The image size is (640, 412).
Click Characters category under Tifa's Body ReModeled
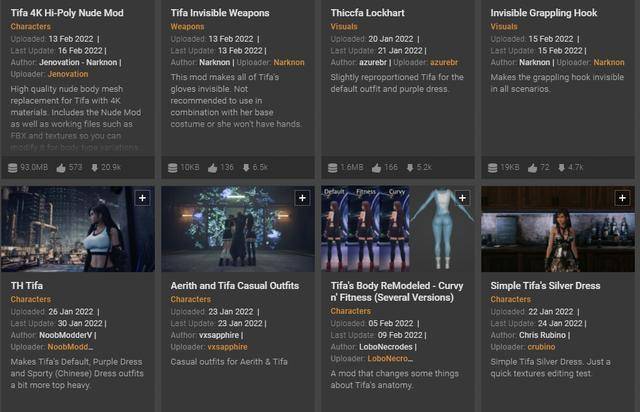point(351,311)
